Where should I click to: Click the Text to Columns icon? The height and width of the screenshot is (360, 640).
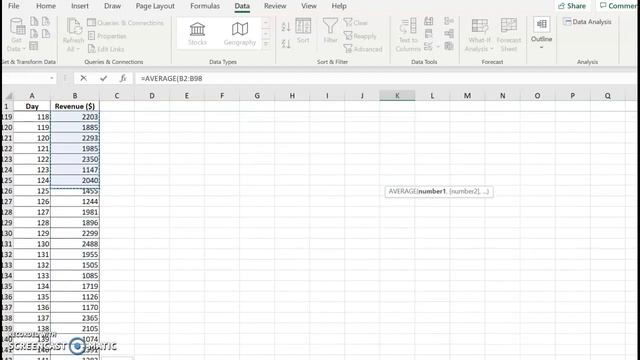pyautogui.click(x=408, y=35)
